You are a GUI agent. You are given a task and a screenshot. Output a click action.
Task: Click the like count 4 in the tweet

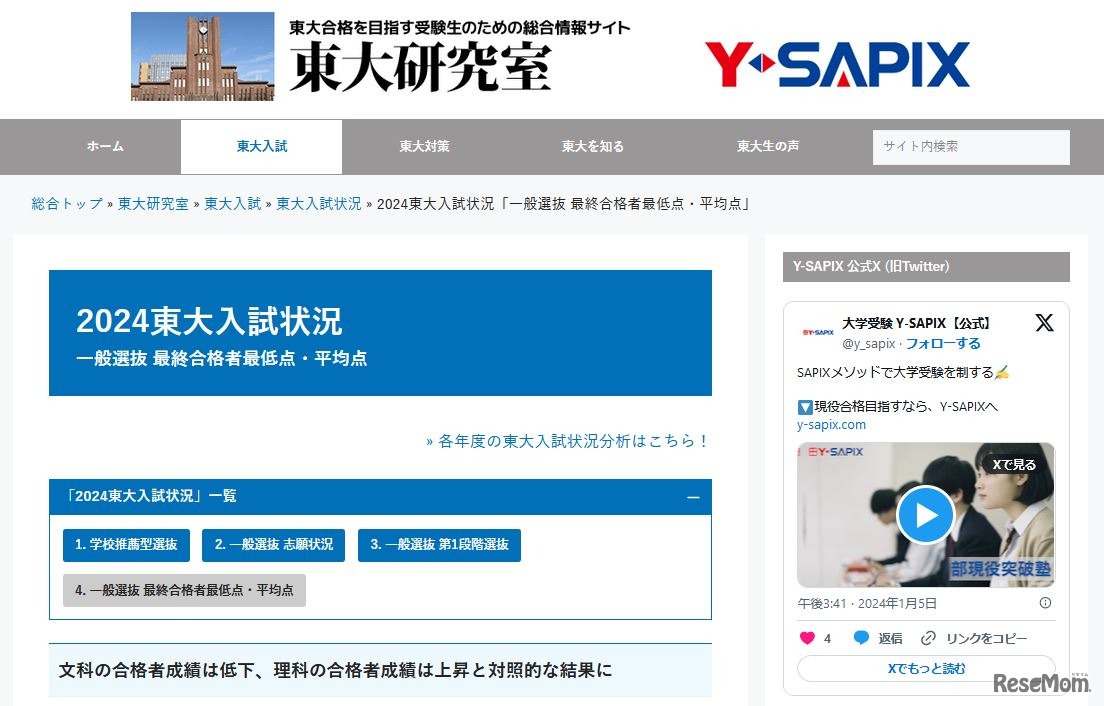[827, 638]
